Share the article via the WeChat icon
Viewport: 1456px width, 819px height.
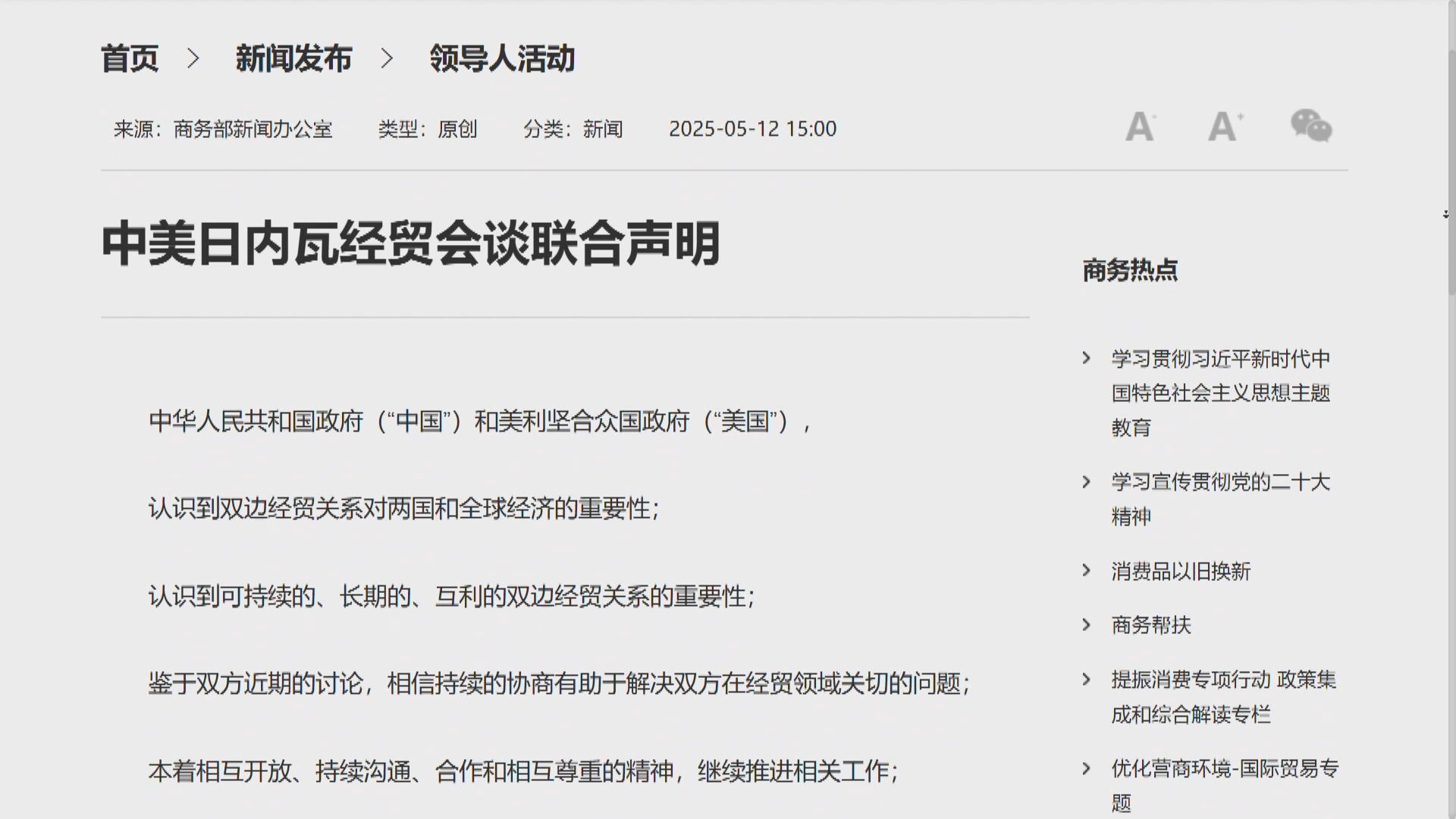coord(1311,126)
